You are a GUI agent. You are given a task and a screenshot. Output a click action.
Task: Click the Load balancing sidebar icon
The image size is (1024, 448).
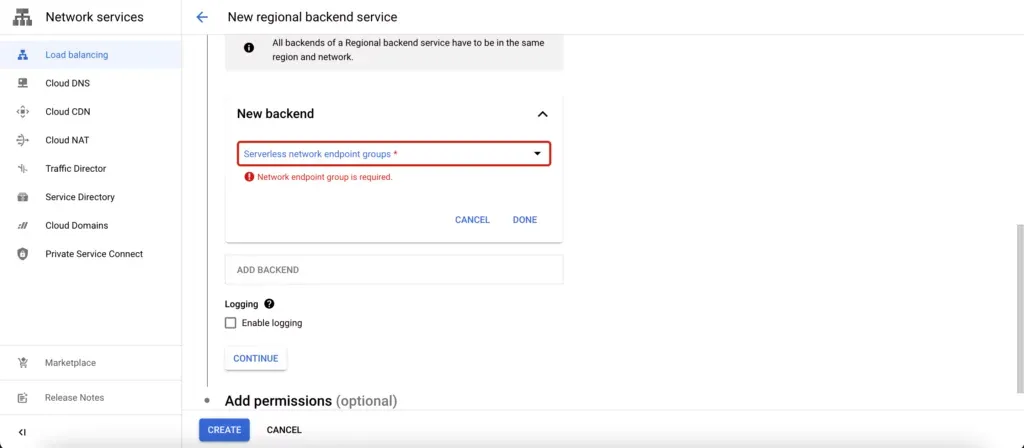pos(22,55)
